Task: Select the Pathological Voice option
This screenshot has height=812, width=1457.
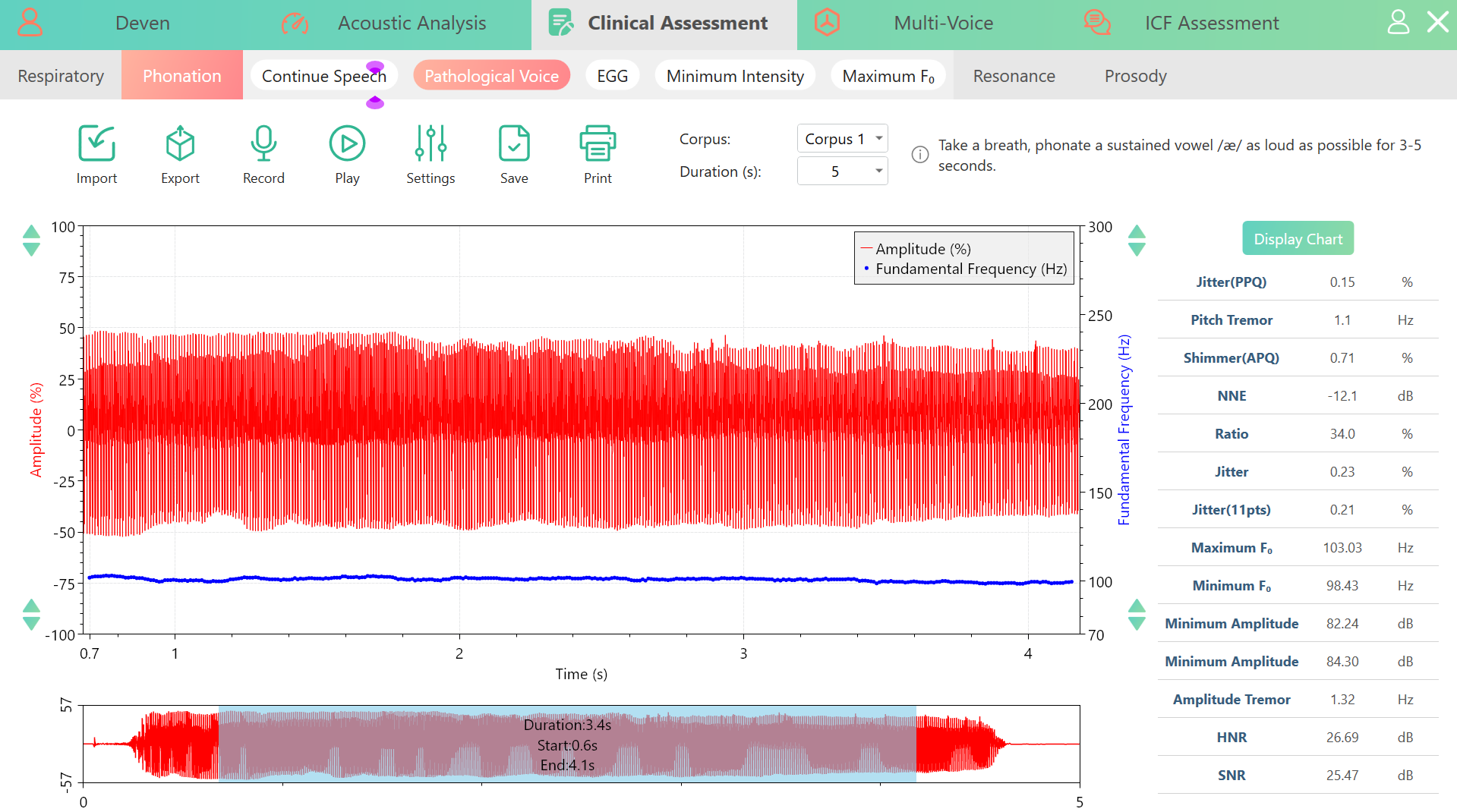Action: pyautogui.click(x=491, y=76)
